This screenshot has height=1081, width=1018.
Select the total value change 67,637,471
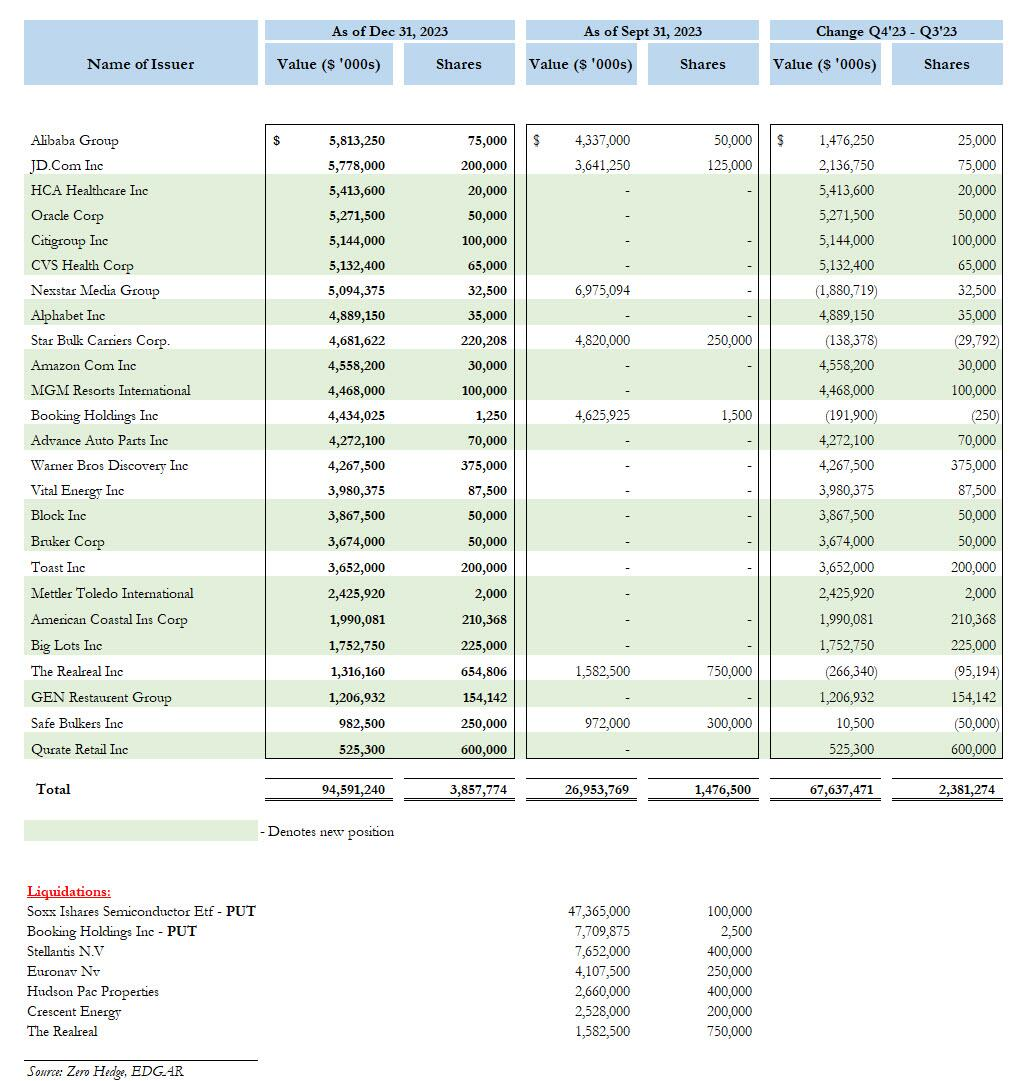point(842,790)
